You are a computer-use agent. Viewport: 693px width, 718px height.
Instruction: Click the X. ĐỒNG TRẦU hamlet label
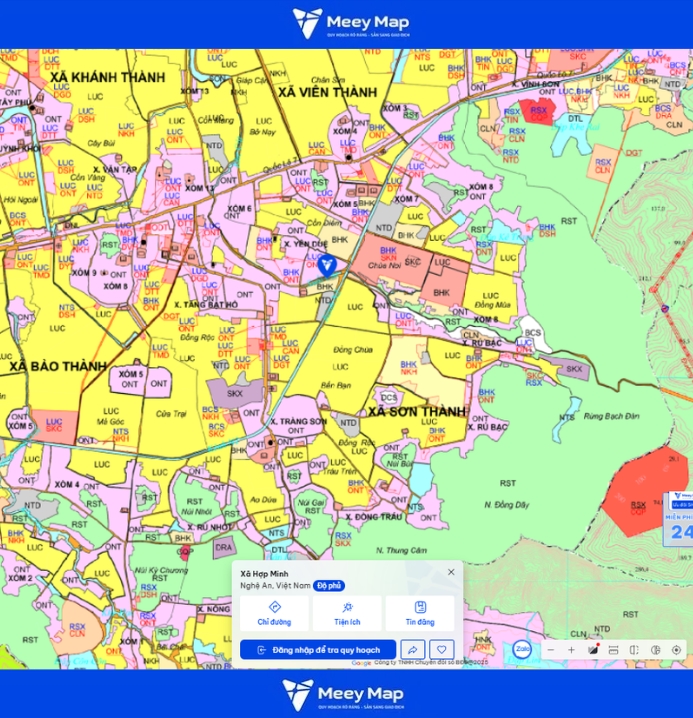coord(374,517)
